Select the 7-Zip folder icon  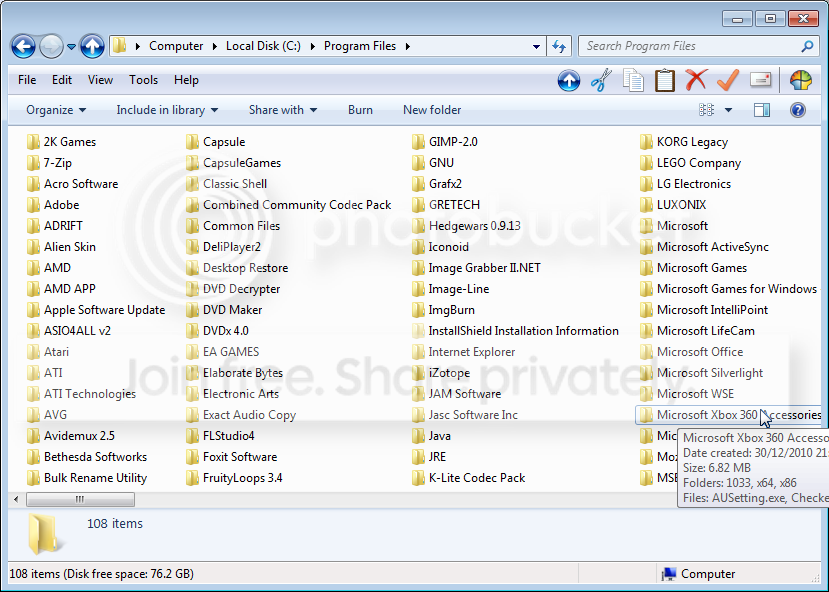pos(33,163)
